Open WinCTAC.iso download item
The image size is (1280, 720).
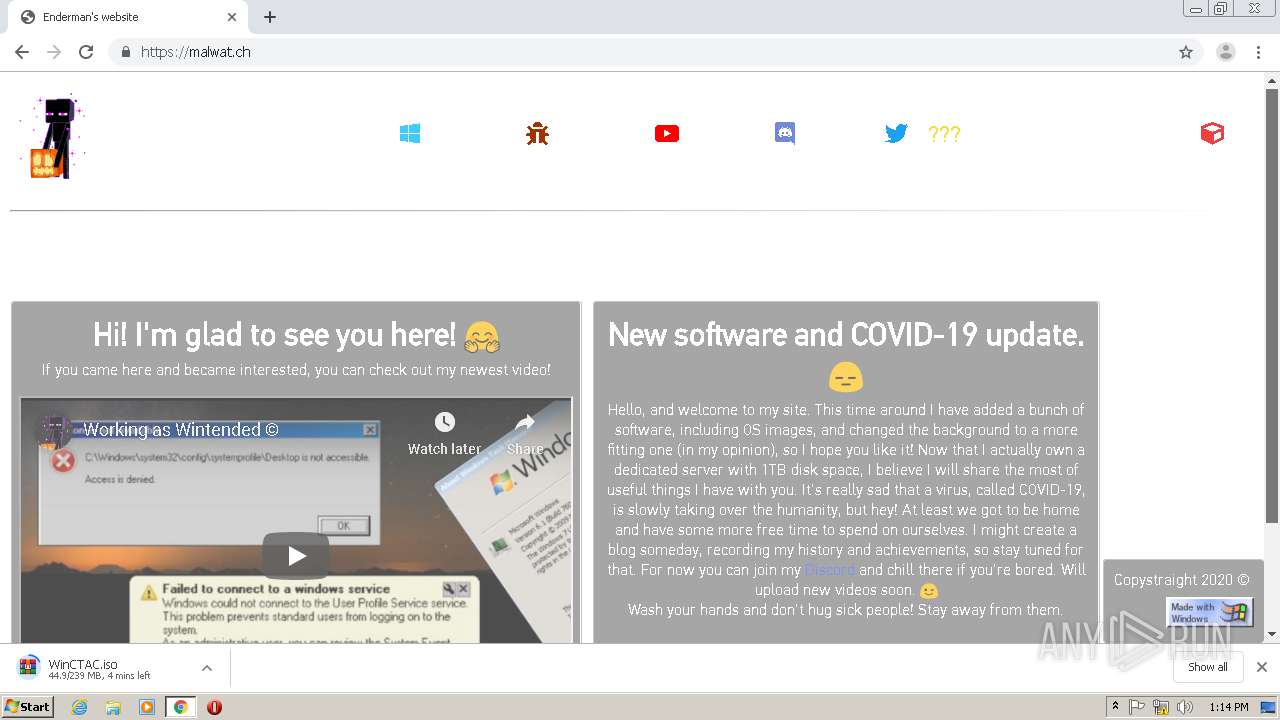[x=100, y=669]
